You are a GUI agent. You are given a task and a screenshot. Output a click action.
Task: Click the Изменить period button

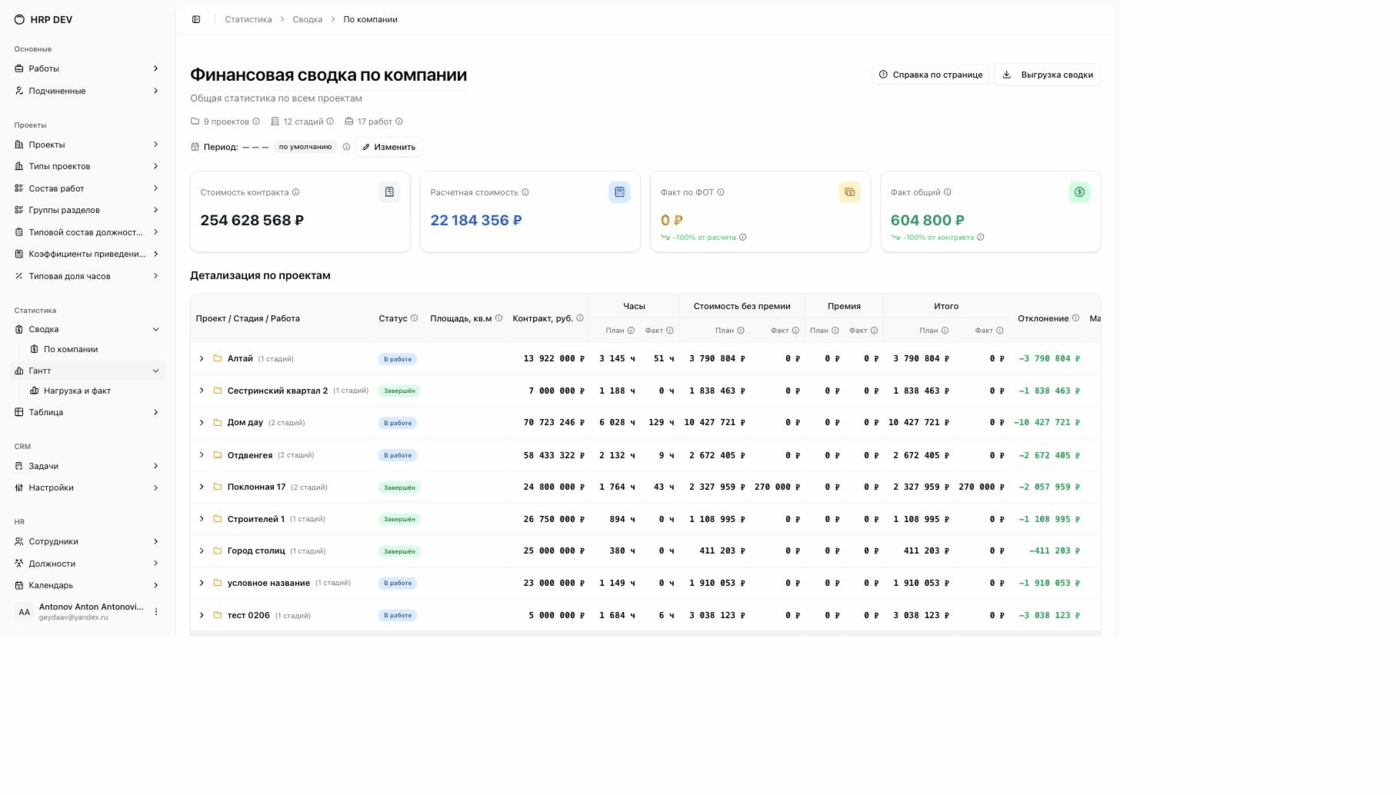pyautogui.click(x=389, y=147)
